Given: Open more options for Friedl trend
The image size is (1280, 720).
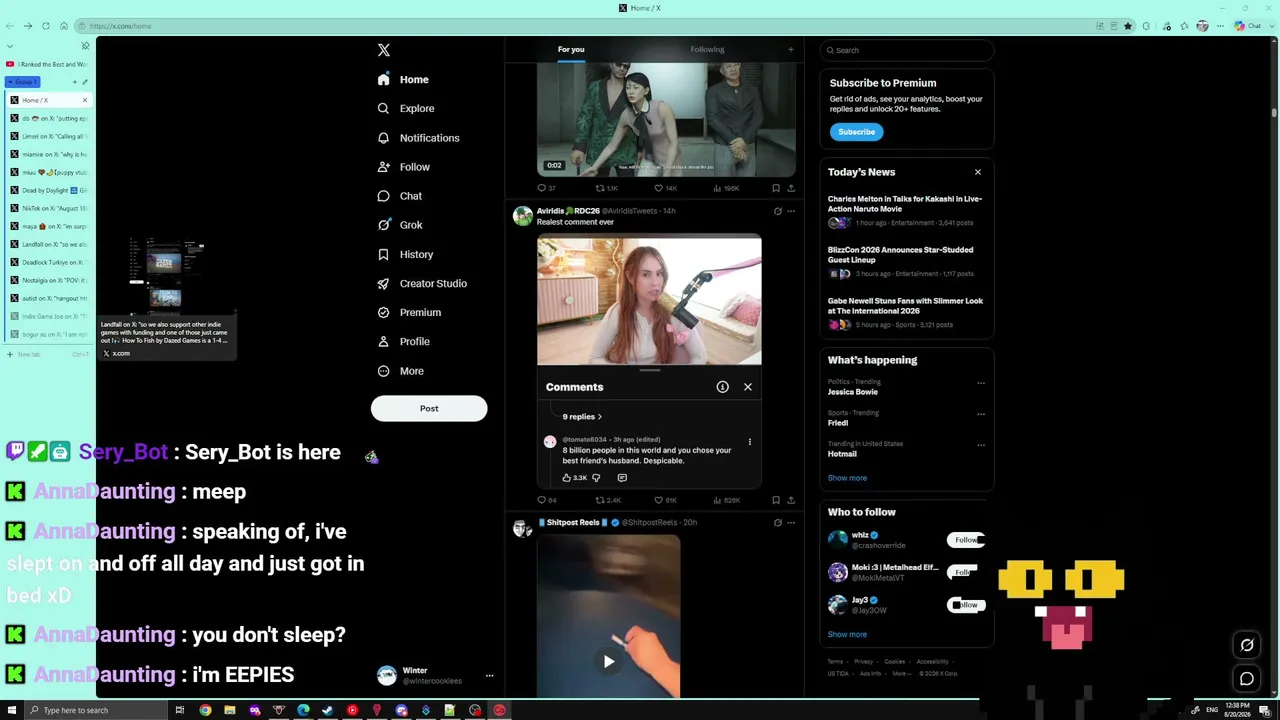Looking at the screenshot, I should pos(980,414).
